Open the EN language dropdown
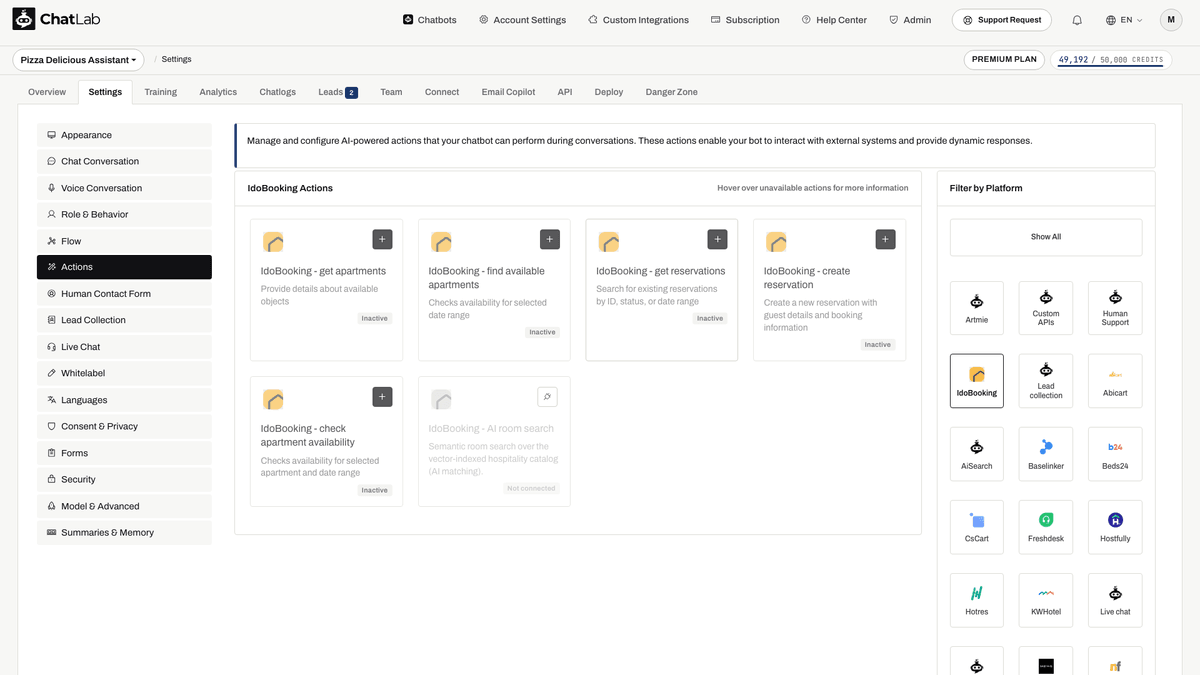This screenshot has width=1200, height=675. click(1124, 20)
